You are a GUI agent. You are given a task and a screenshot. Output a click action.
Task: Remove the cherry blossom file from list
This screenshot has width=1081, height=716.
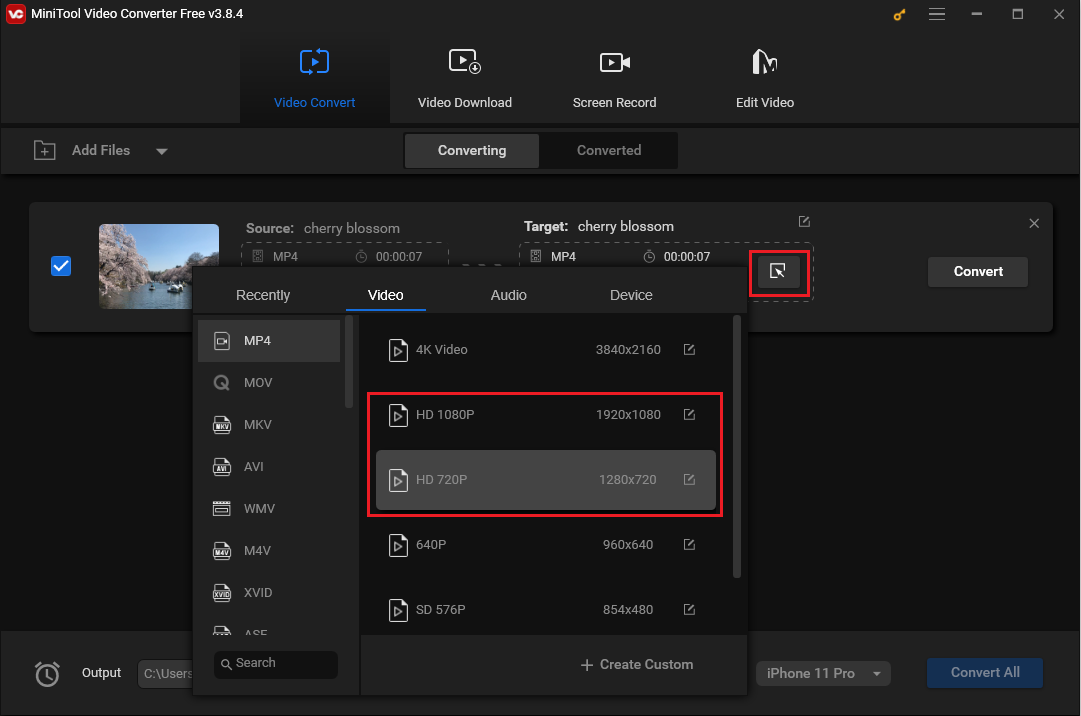pyautogui.click(x=1033, y=223)
